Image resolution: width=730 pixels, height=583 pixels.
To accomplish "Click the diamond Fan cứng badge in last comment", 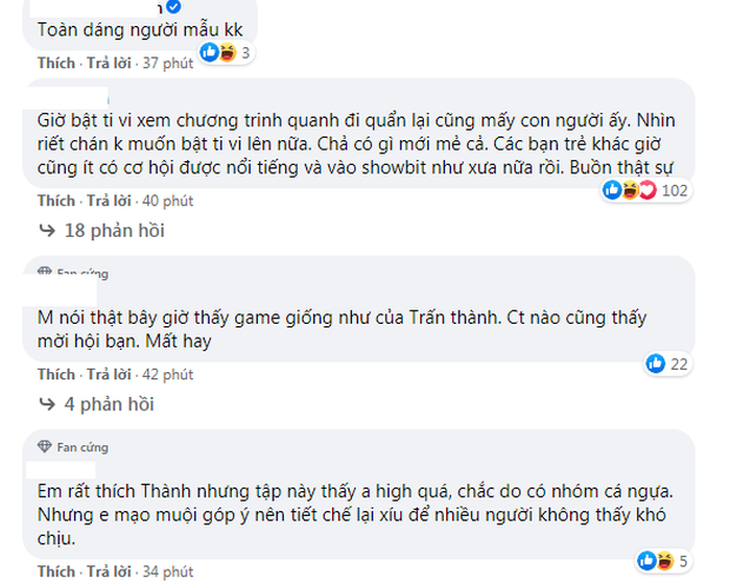I will 45,446.
